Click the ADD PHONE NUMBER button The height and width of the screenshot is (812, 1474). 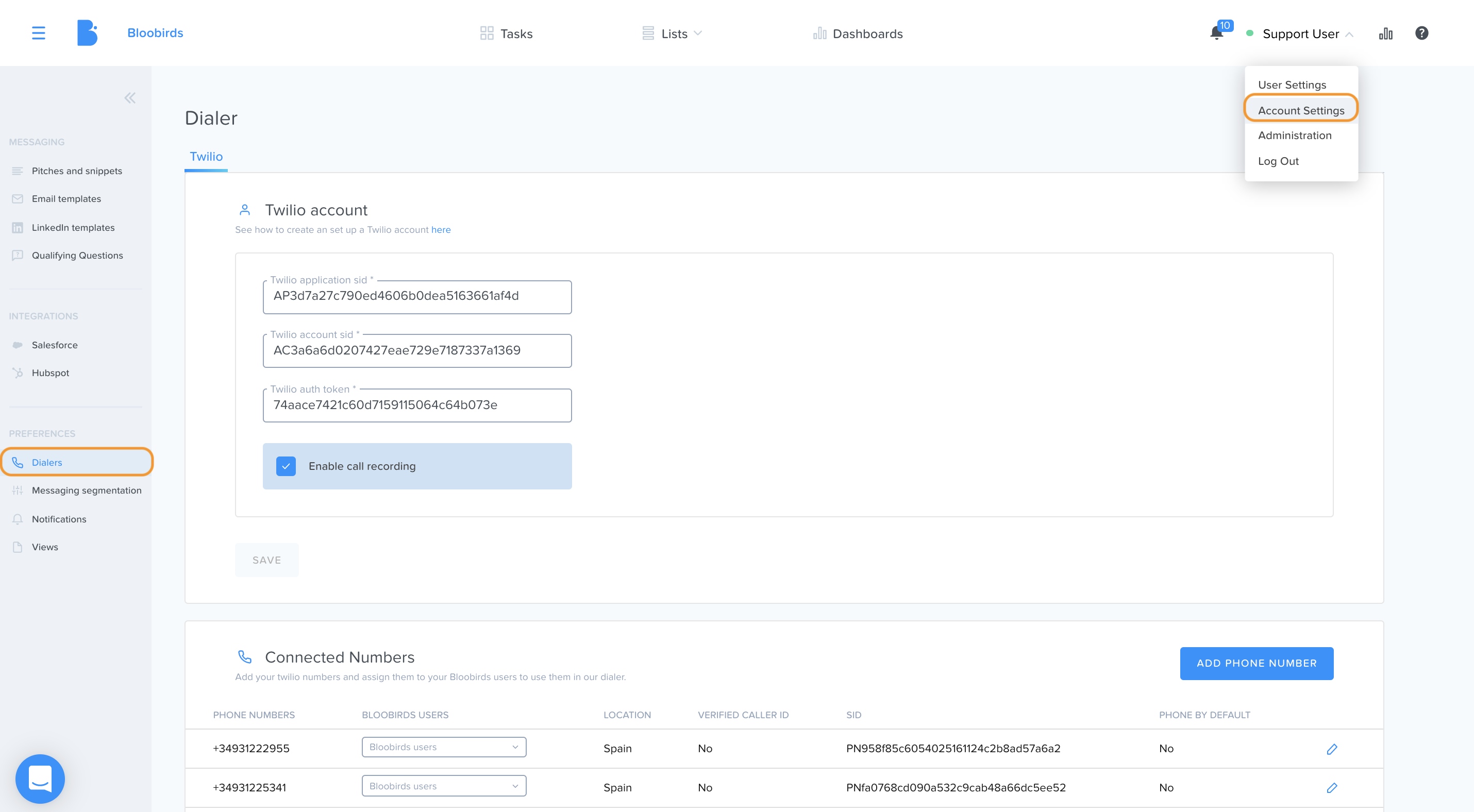1257,663
